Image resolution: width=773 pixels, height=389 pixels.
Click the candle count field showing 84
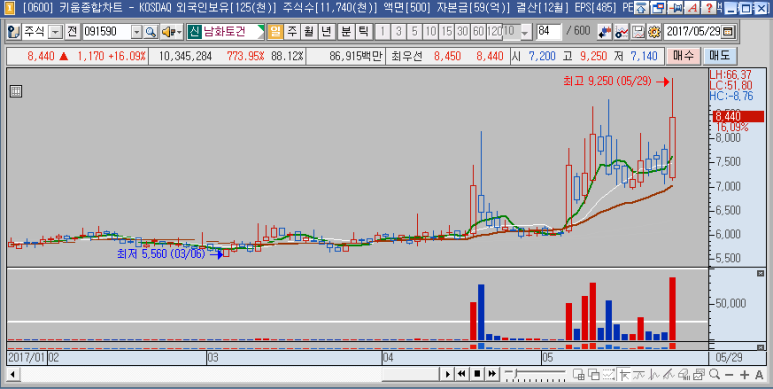click(549, 32)
